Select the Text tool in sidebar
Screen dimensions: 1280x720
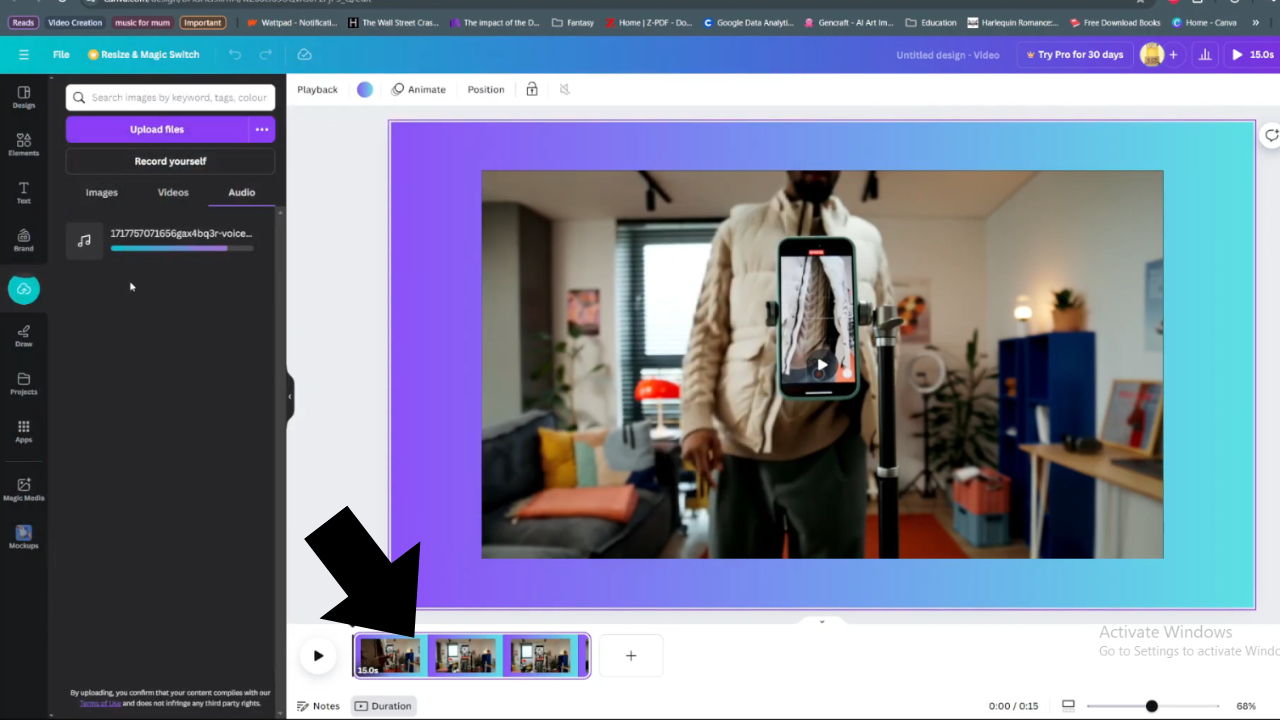(x=24, y=193)
